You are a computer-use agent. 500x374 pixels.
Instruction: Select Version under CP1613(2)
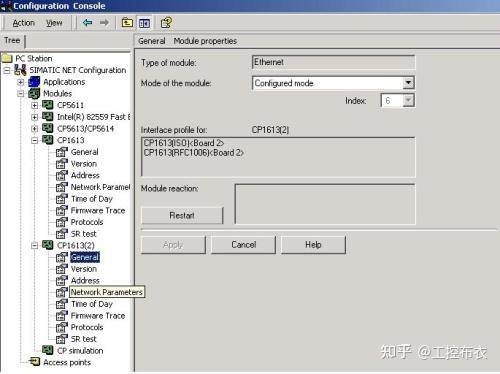click(84, 269)
